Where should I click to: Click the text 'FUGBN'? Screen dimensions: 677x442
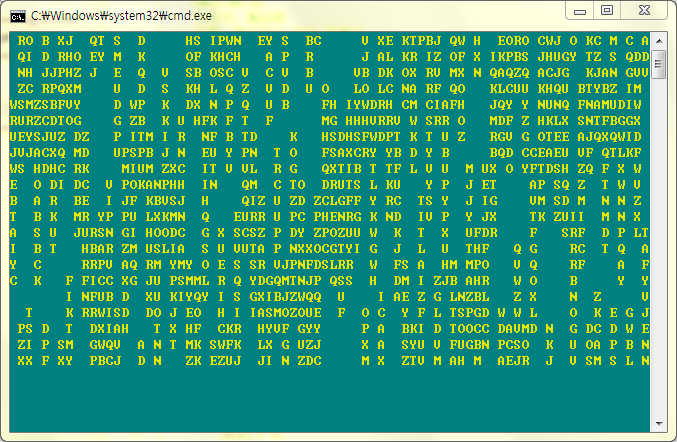click(x=469, y=345)
